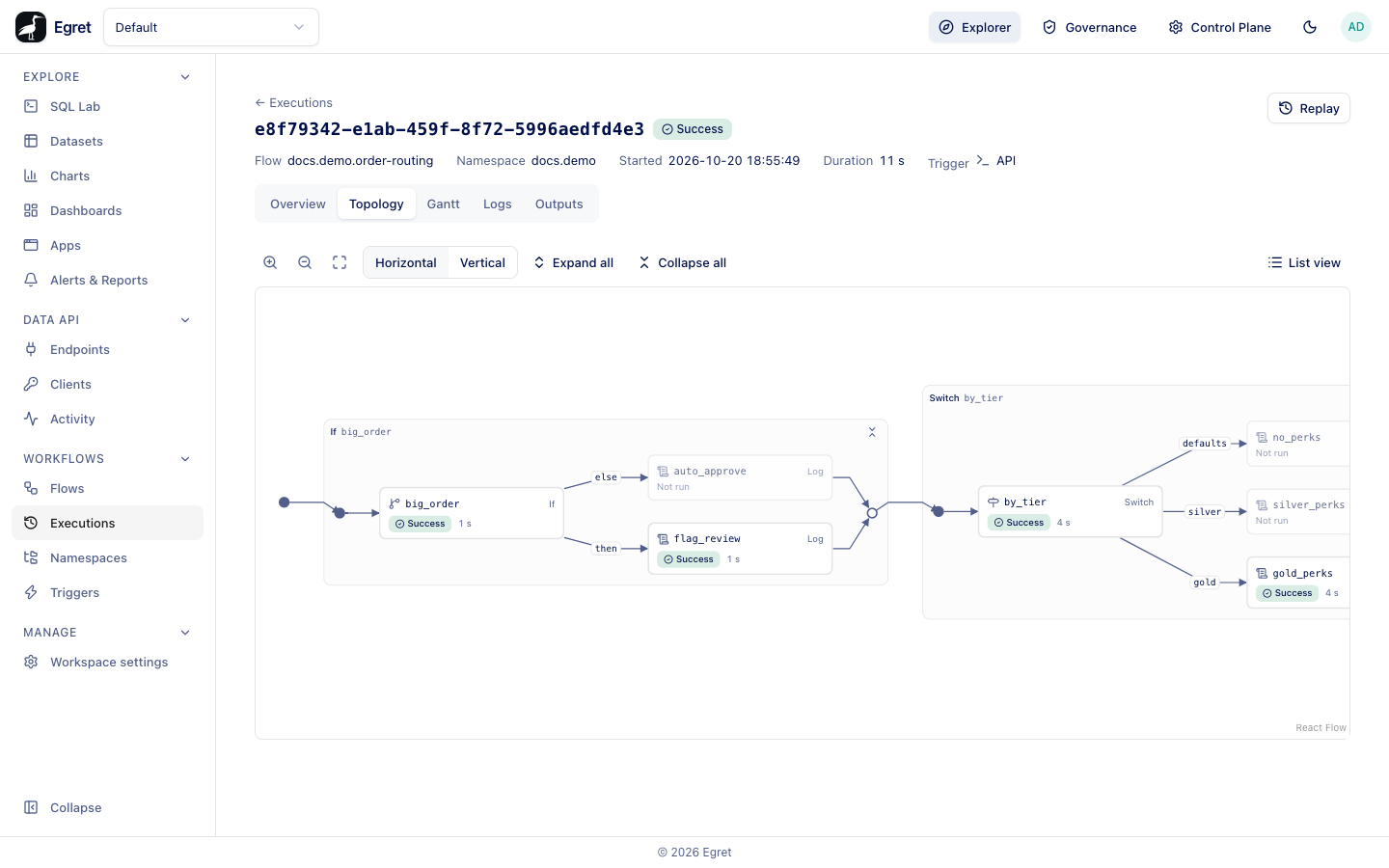Collapse the sidebar
This screenshot has width=1389, height=868.
click(107, 807)
